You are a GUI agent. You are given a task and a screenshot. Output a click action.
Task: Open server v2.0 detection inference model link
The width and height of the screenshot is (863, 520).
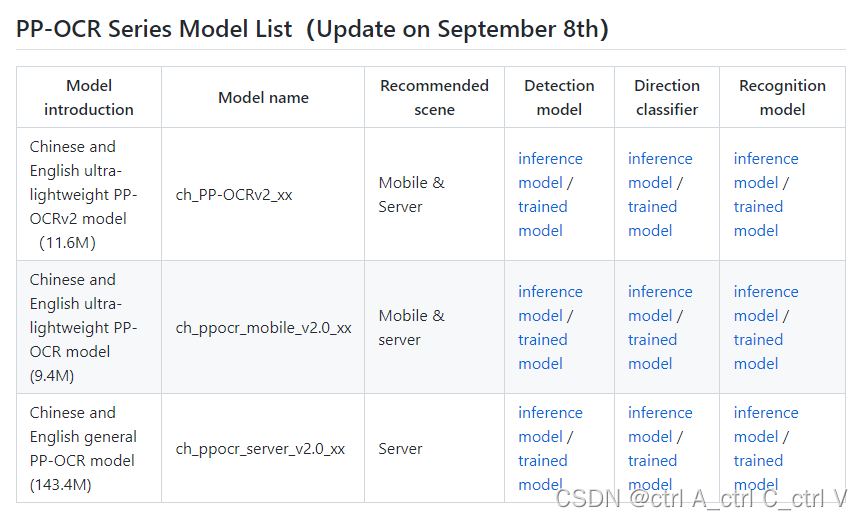(550, 425)
